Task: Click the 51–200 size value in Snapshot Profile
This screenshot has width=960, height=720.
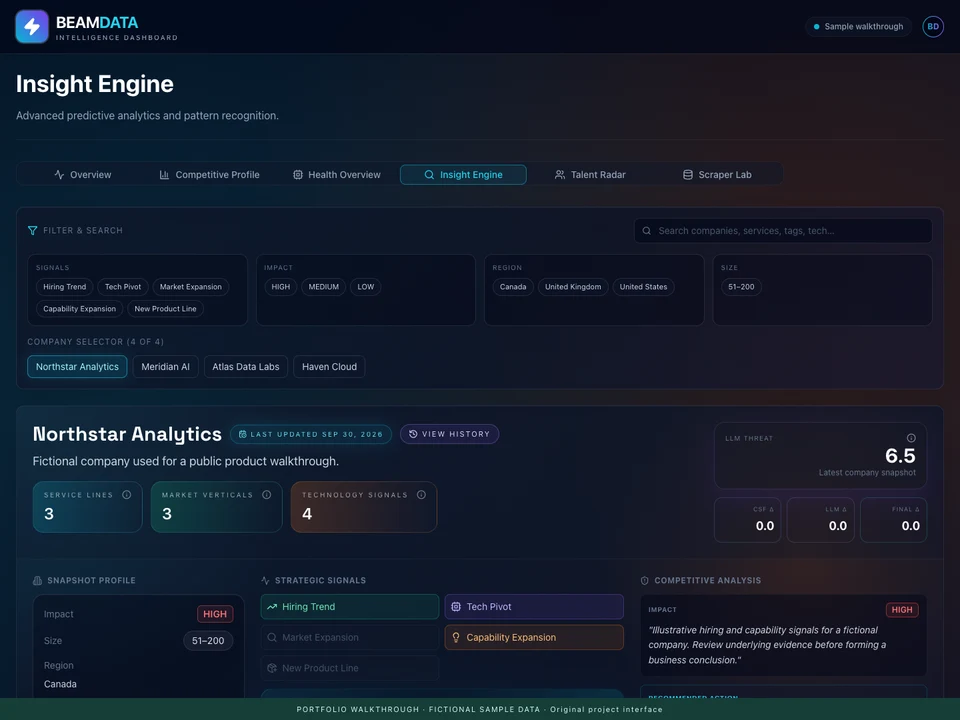Action: tap(208, 640)
